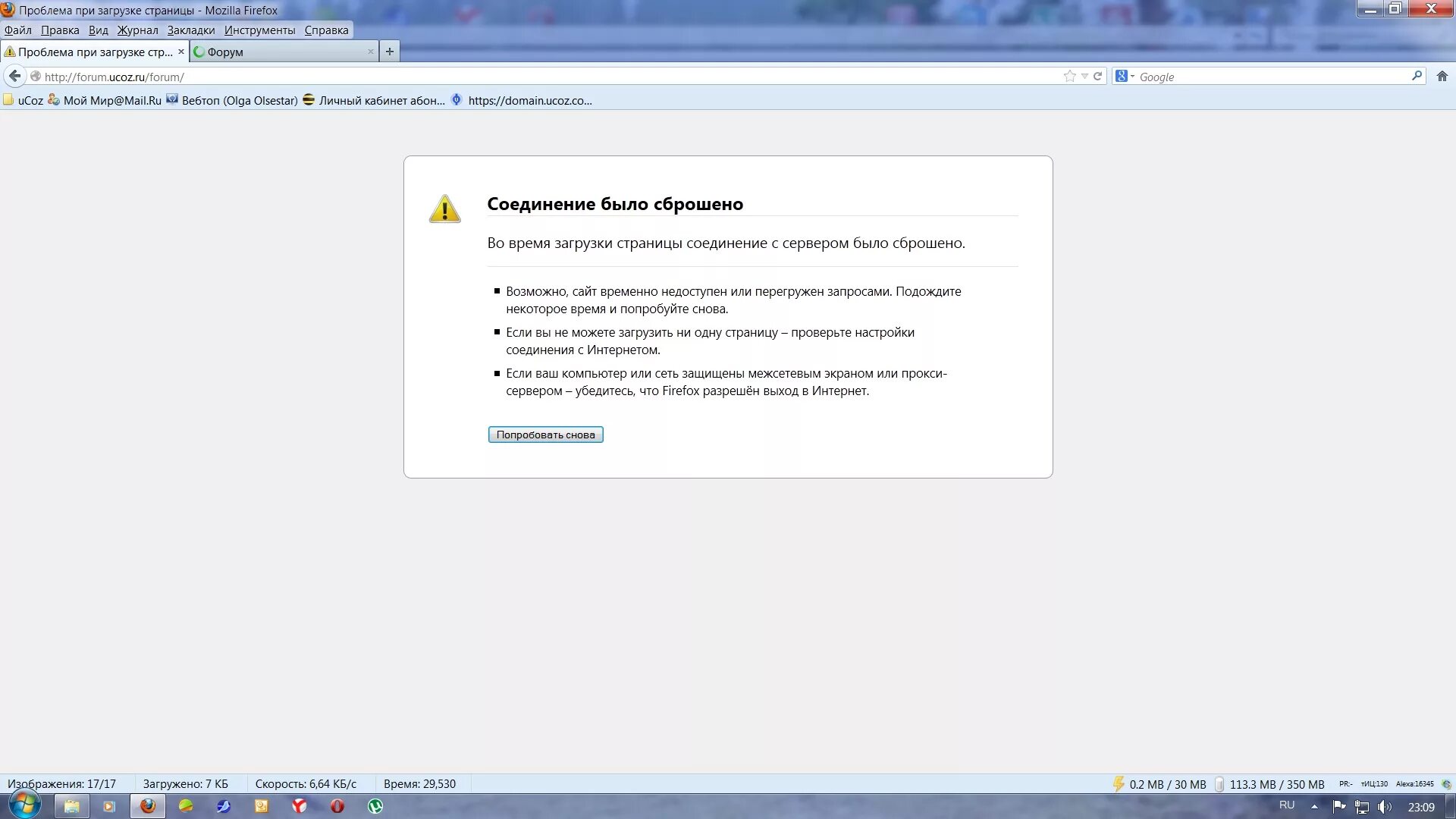Open the Справка menu
The width and height of the screenshot is (1456, 819).
click(x=326, y=30)
